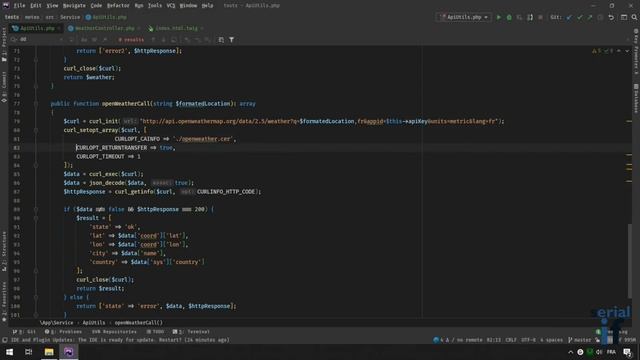Open File Explorer from the taskbar
This screenshot has height=360, width=640.
coord(49,352)
